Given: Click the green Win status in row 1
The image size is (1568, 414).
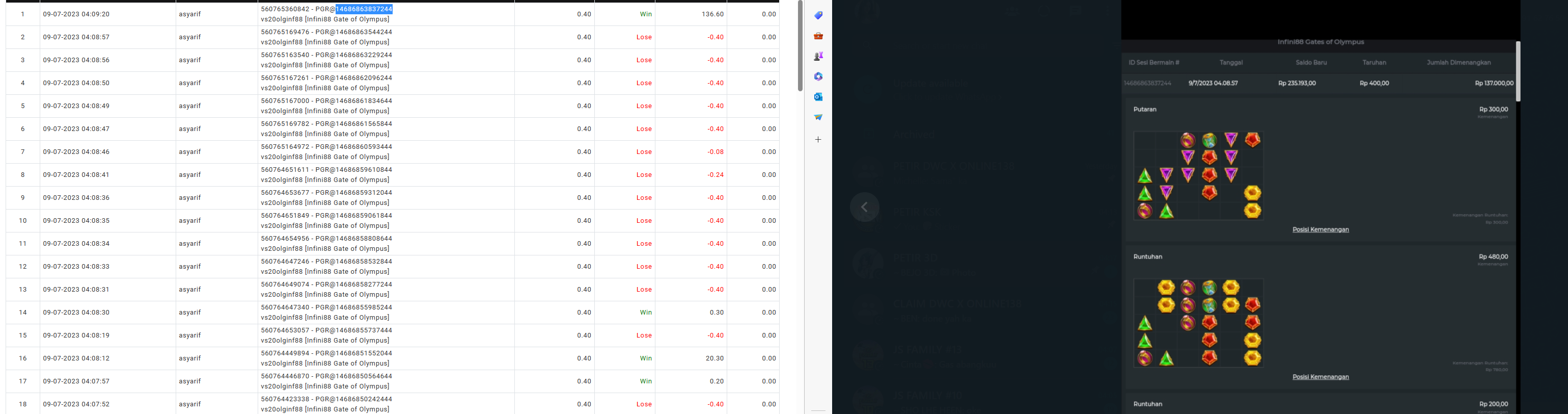Looking at the screenshot, I should 646,14.
